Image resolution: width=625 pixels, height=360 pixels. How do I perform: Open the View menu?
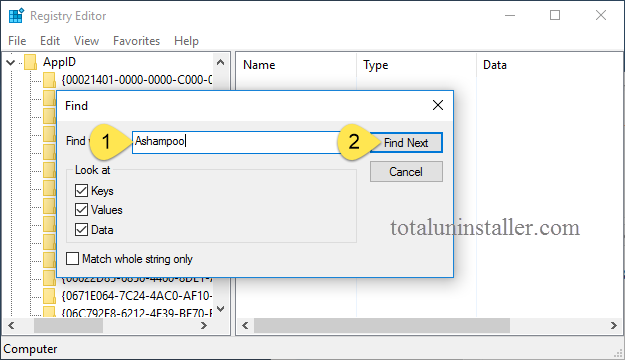tap(86, 41)
